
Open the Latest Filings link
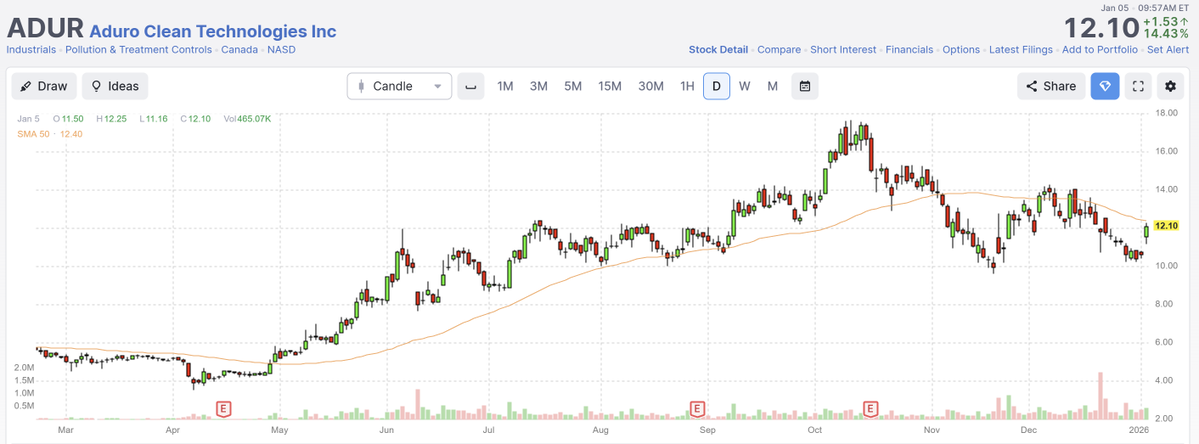click(1021, 50)
